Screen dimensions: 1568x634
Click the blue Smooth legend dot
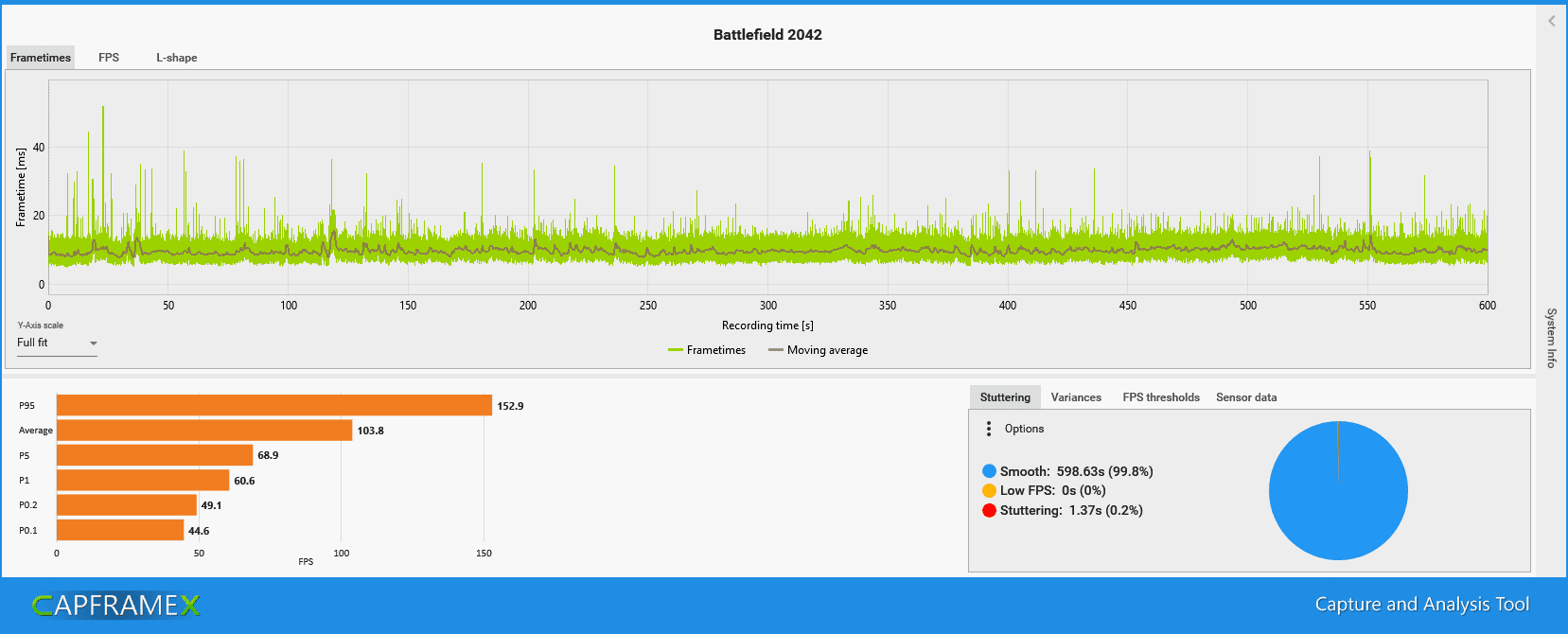click(989, 471)
